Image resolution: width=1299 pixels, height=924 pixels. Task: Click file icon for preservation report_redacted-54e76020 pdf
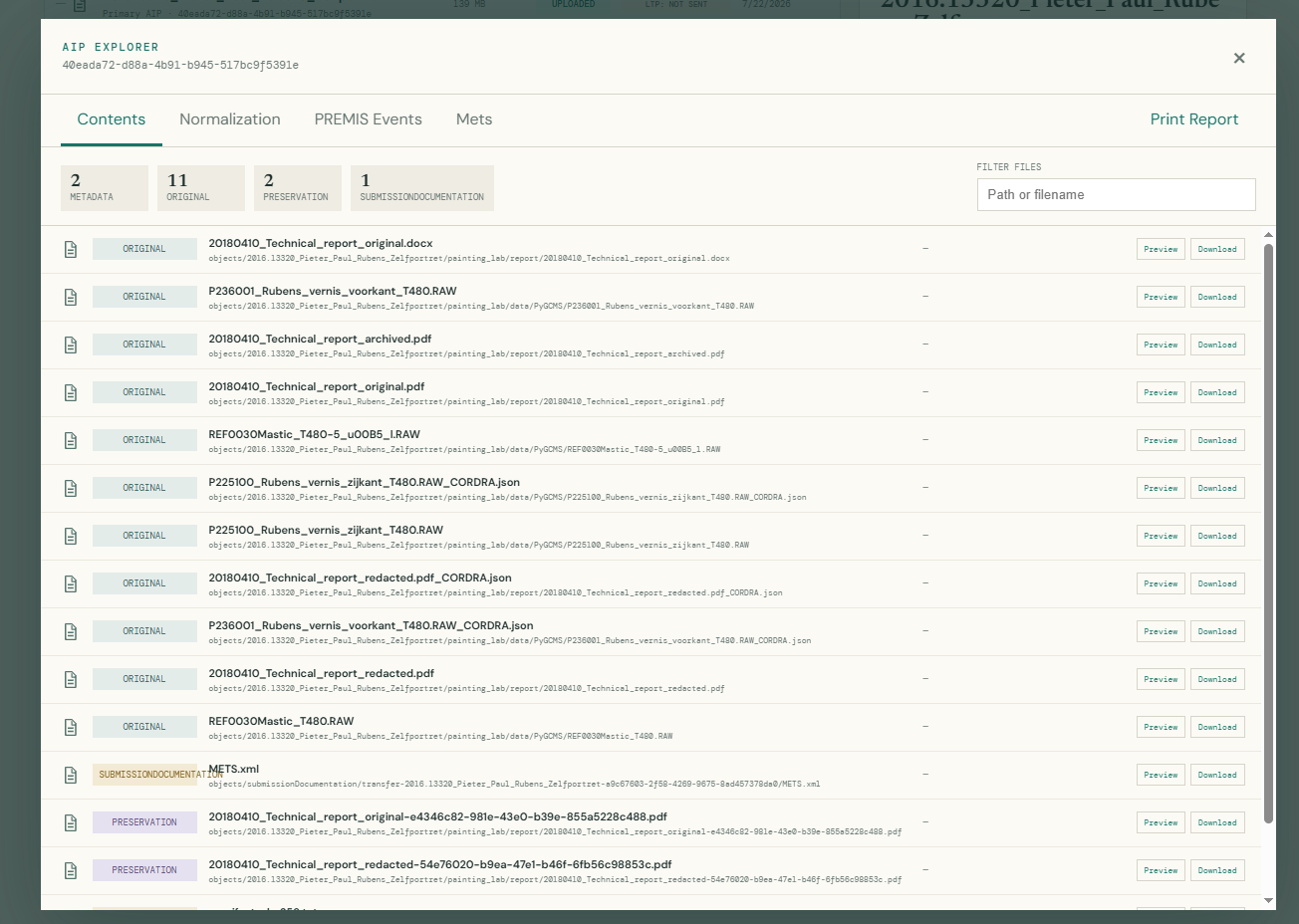click(x=71, y=870)
